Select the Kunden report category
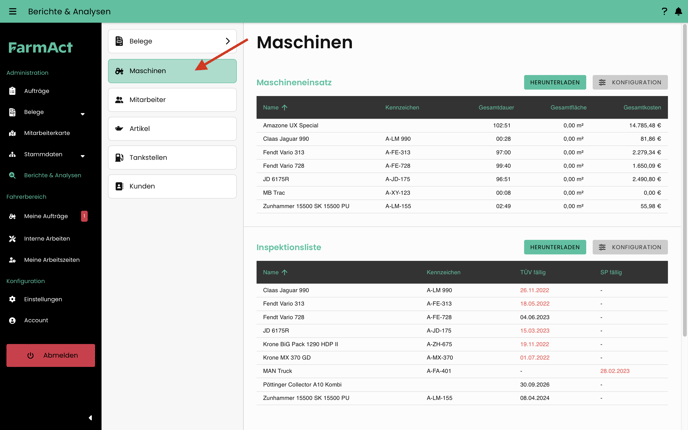 pos(172,186)
